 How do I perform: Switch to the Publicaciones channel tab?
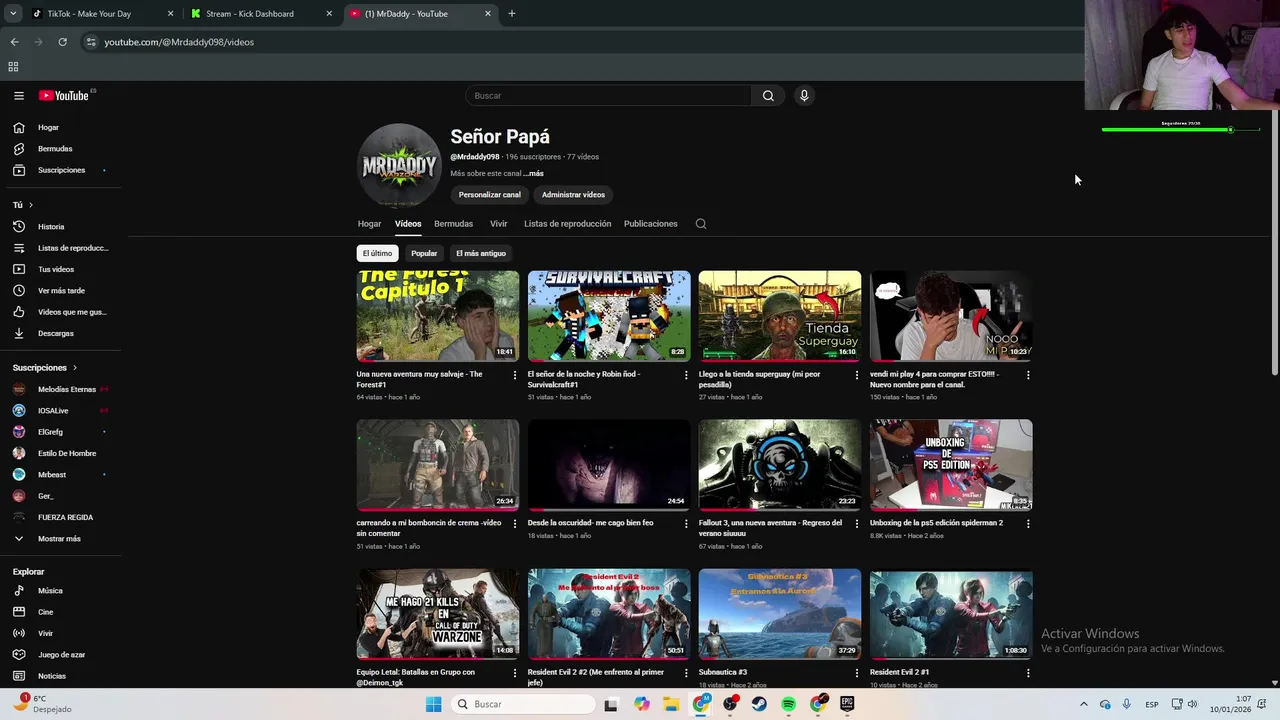pyautogui.click(x=650, y=224)
